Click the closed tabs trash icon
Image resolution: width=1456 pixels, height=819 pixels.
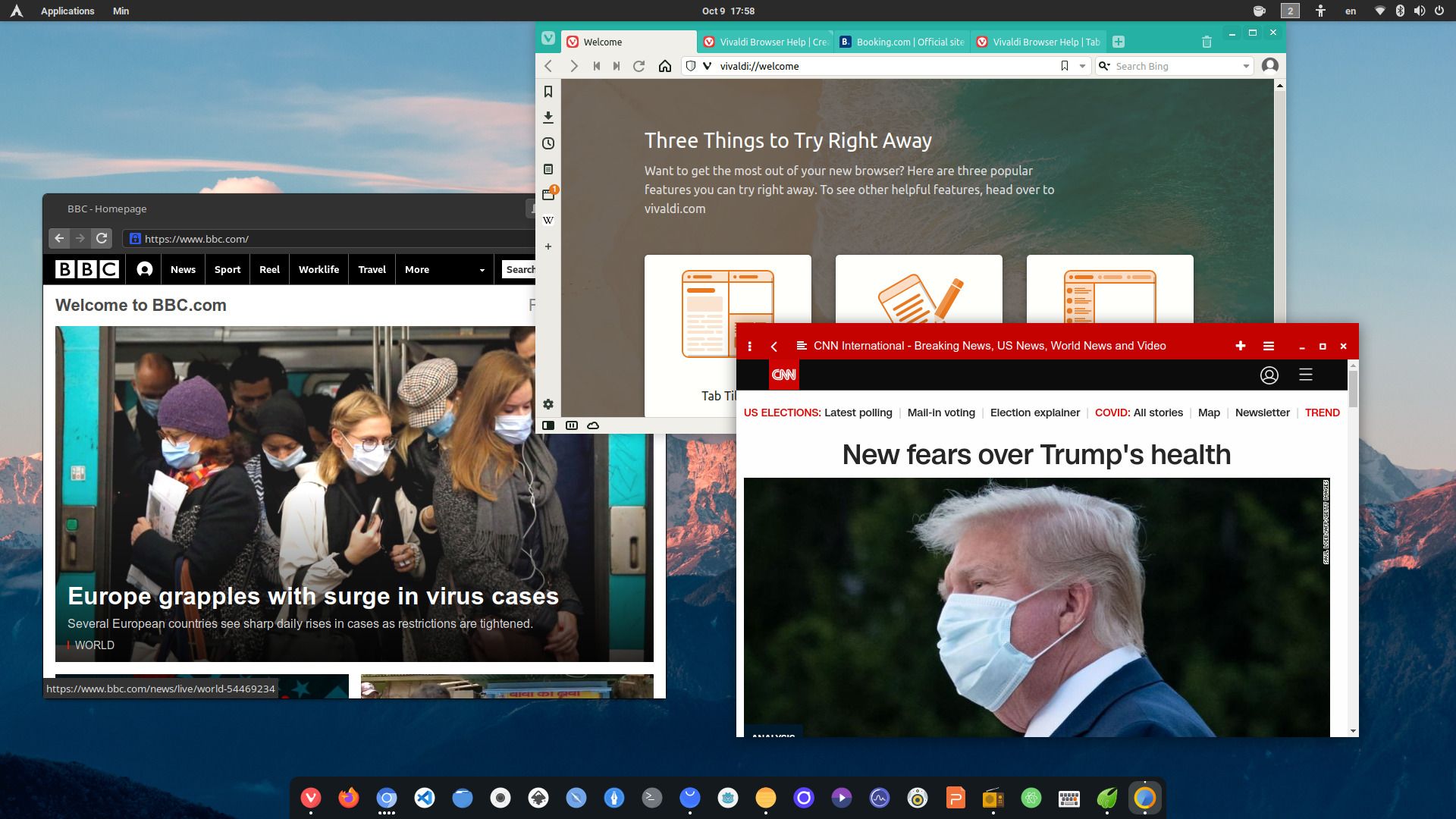click(1207, 42)
